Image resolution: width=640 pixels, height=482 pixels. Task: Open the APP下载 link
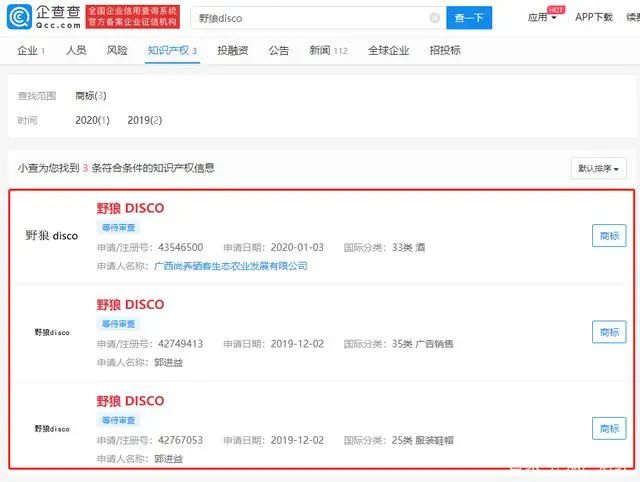(x=594, y=17)
